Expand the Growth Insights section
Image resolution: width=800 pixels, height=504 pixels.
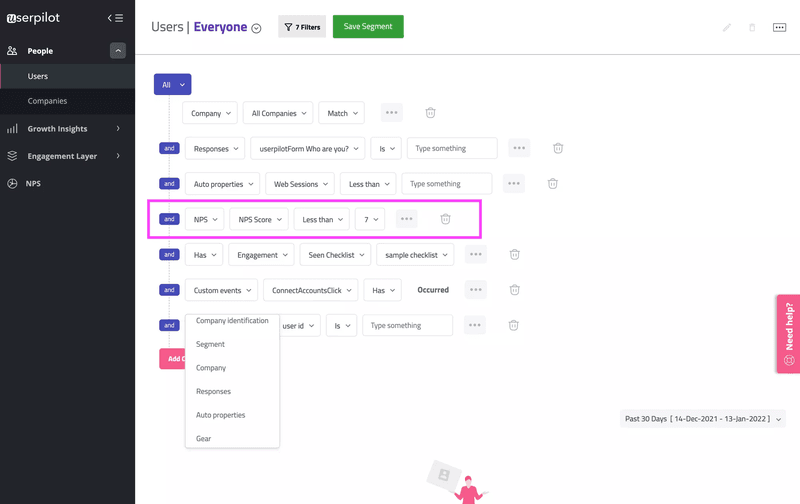pos(118,129)
